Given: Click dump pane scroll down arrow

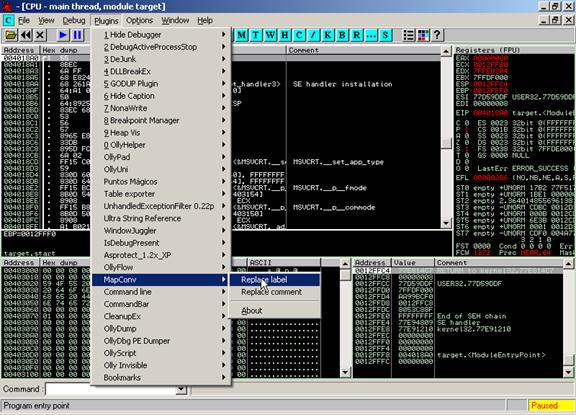Looking at the screenshot, I should click(x=345, y=372).
